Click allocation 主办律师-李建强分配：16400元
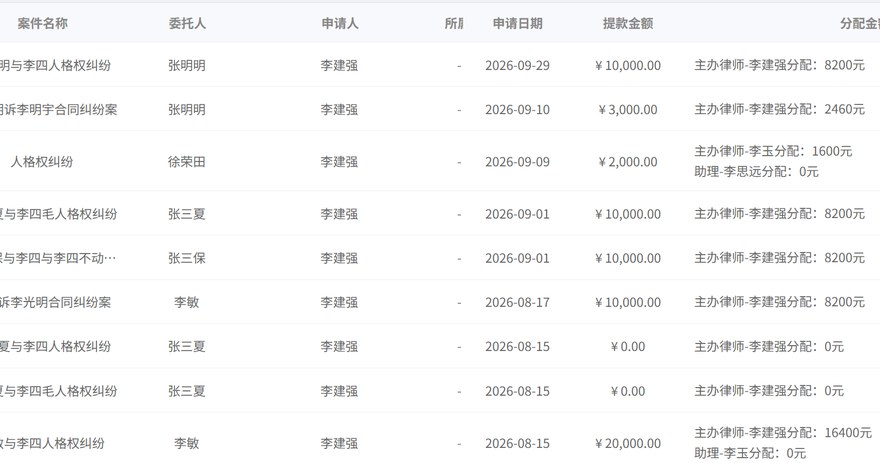 [783, 433]
